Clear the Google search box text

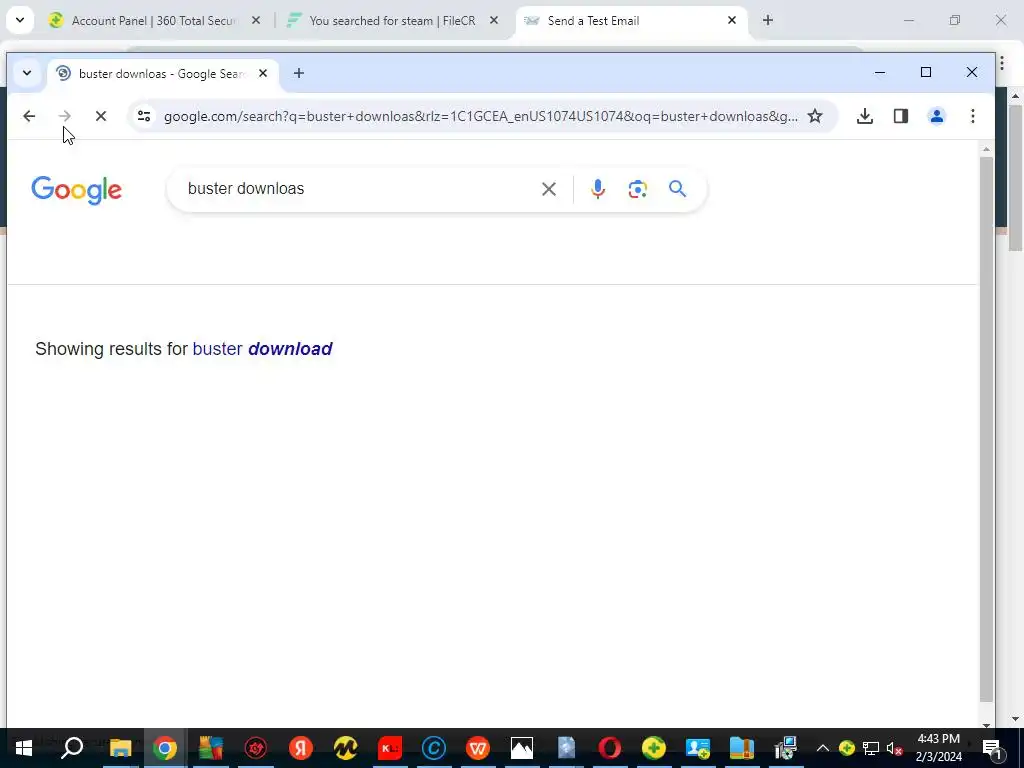coord(549,189)
